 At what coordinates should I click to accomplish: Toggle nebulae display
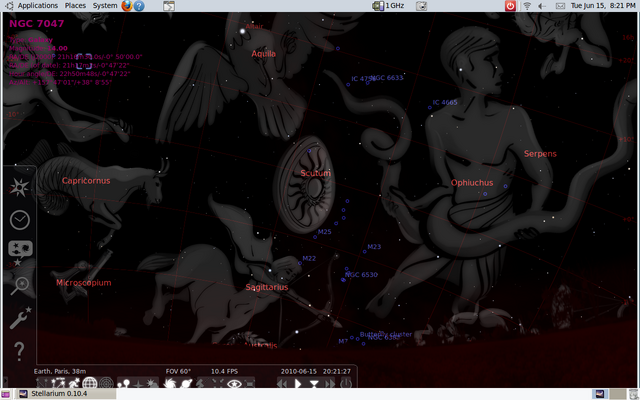[x=170, y=383]
